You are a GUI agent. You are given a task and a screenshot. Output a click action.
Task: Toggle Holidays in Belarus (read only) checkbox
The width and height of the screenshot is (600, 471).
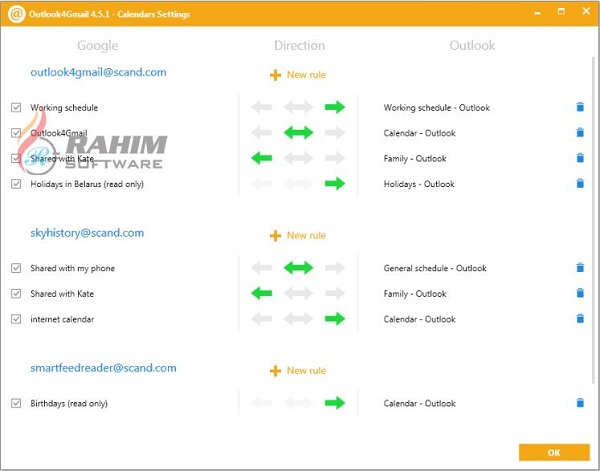[16, 184]
